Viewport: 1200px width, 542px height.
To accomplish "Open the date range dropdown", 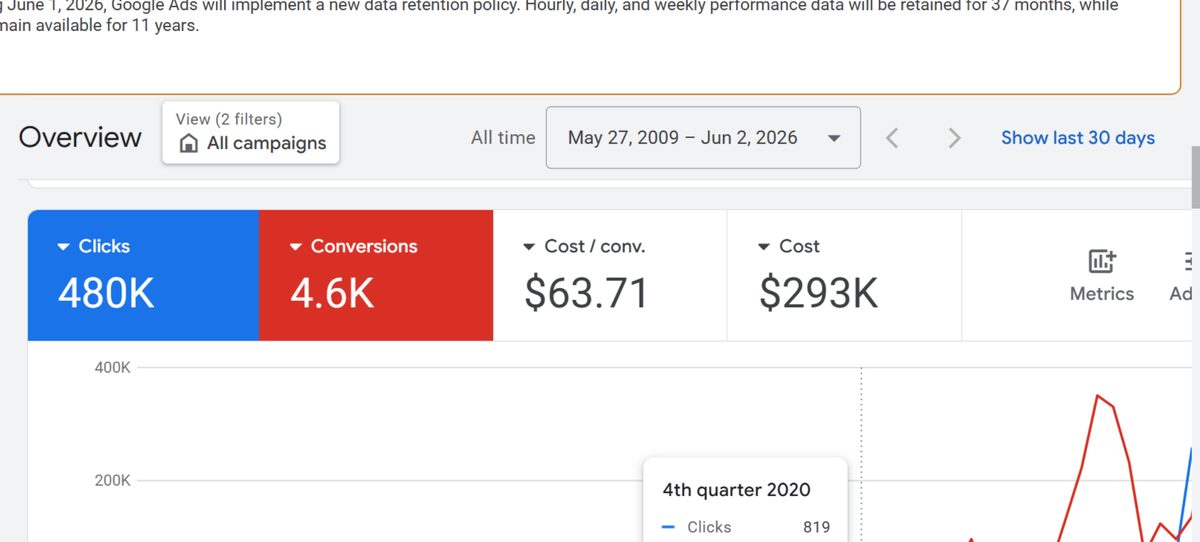I will pyautogui.click(x=703, y=138).
